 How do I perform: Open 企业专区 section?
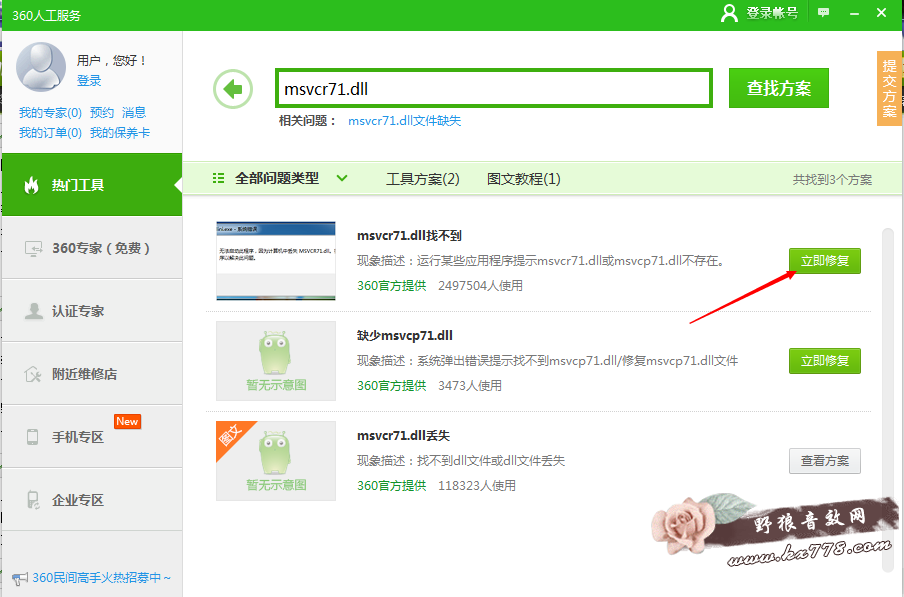click(x=92, y=500)
